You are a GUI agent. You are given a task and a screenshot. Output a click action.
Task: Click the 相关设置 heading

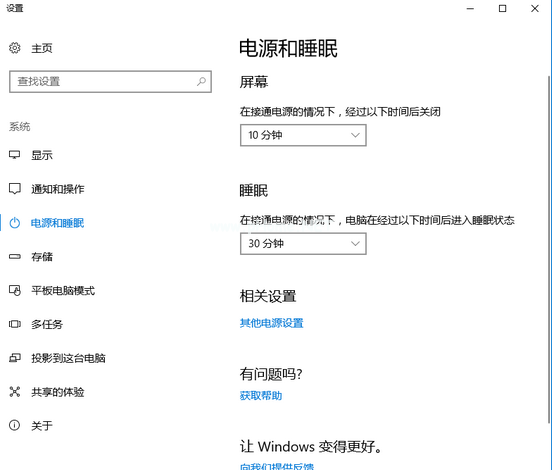pos(268,296)
